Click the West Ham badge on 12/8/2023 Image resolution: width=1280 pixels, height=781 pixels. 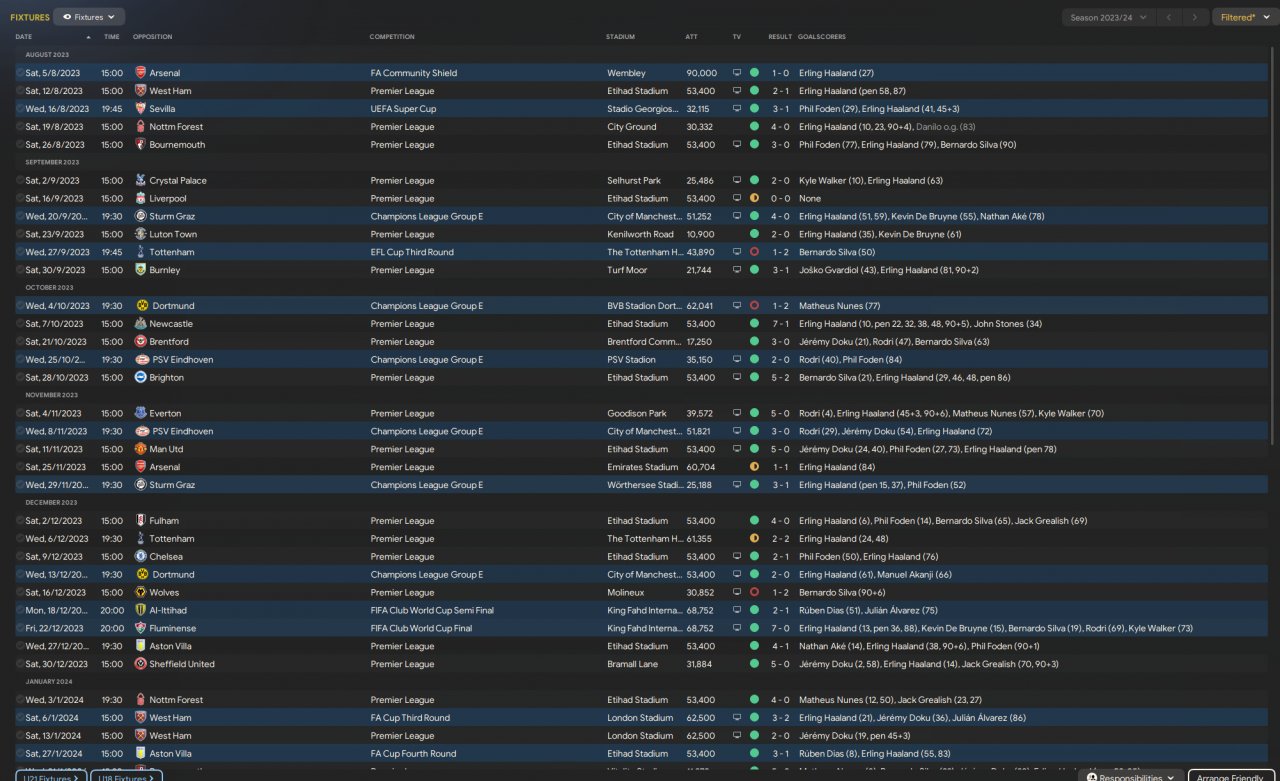click(x=140, y=91)
